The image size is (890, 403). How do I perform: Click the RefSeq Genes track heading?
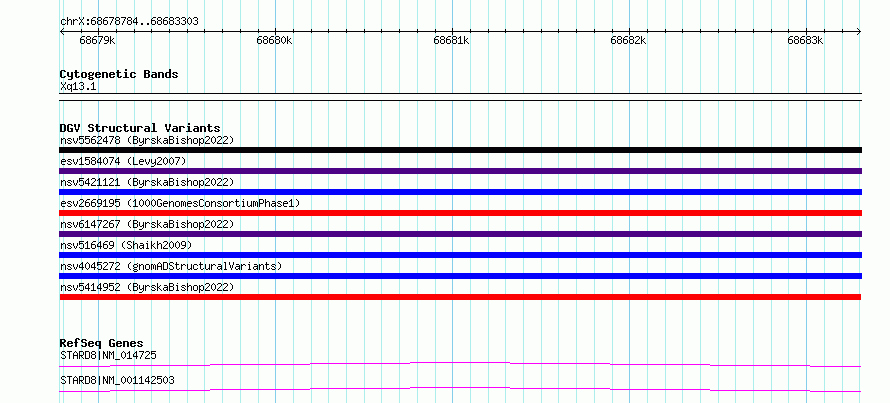101,343
